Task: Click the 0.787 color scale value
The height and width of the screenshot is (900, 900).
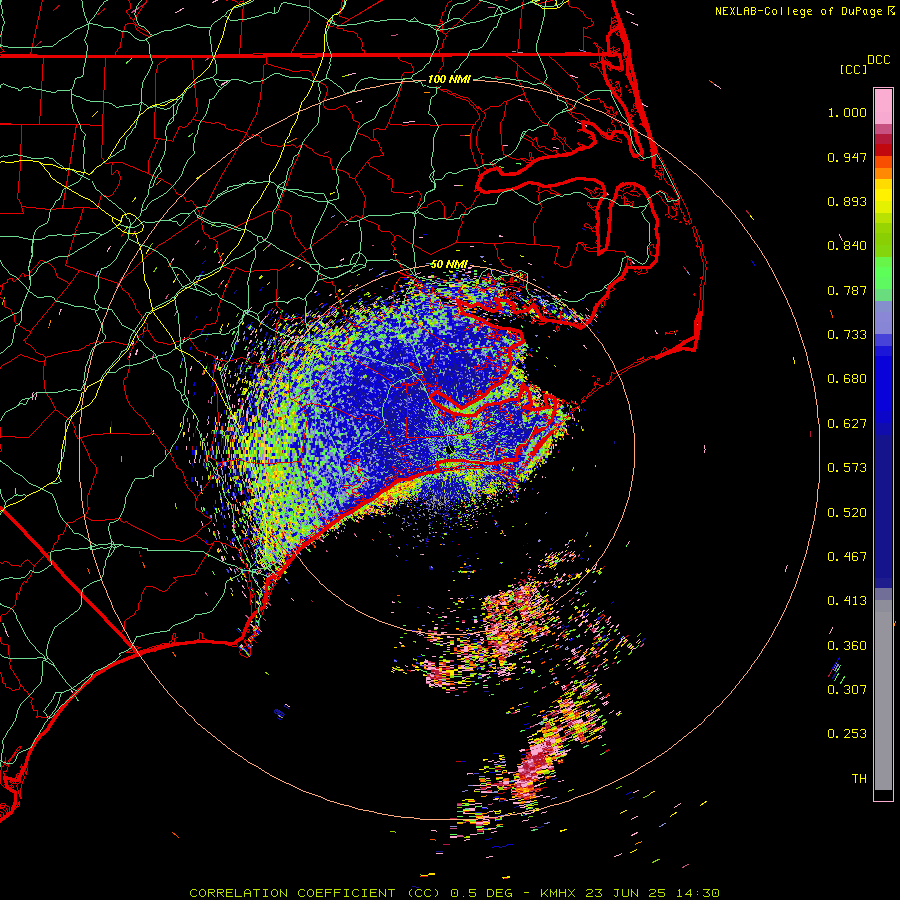Action: (847, 290)
